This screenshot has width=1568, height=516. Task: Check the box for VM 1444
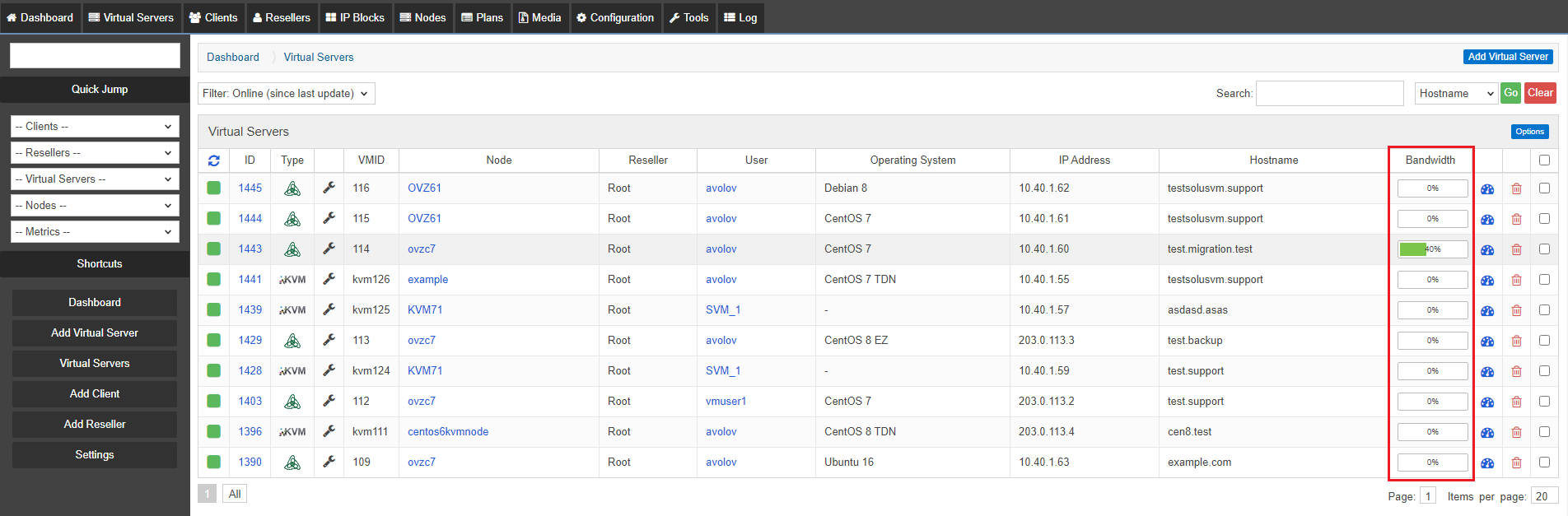pos(1544,218)
